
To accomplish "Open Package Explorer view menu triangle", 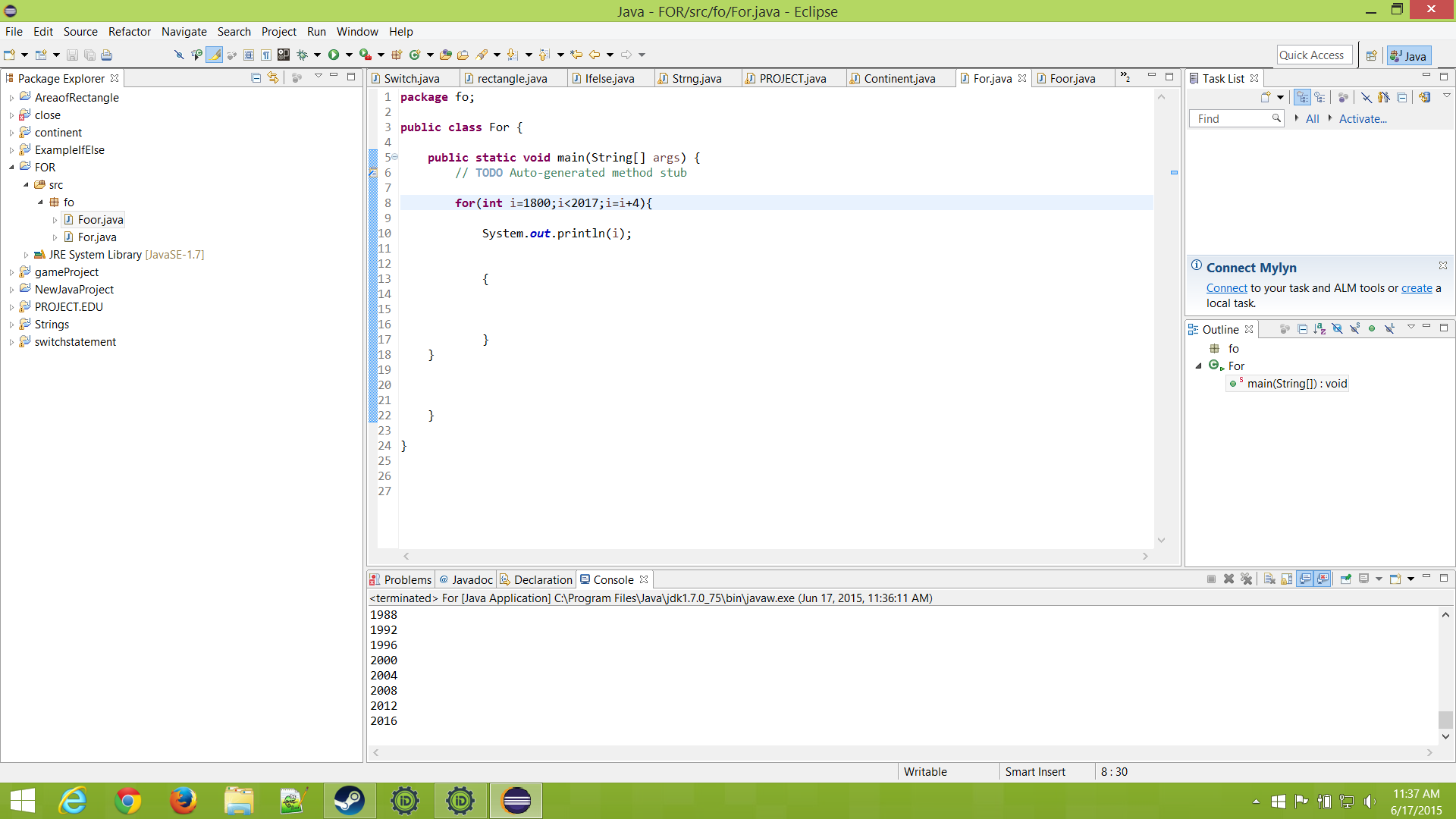I will 318,76.
